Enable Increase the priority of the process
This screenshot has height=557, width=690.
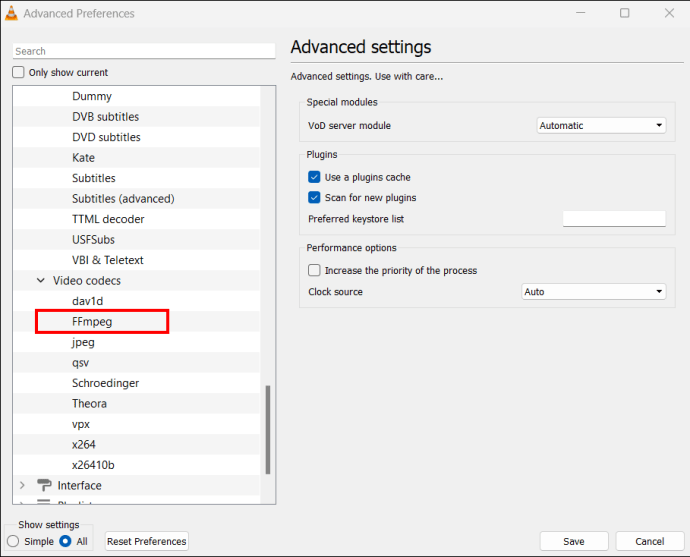pyautogui.click(x=314, y=270)
